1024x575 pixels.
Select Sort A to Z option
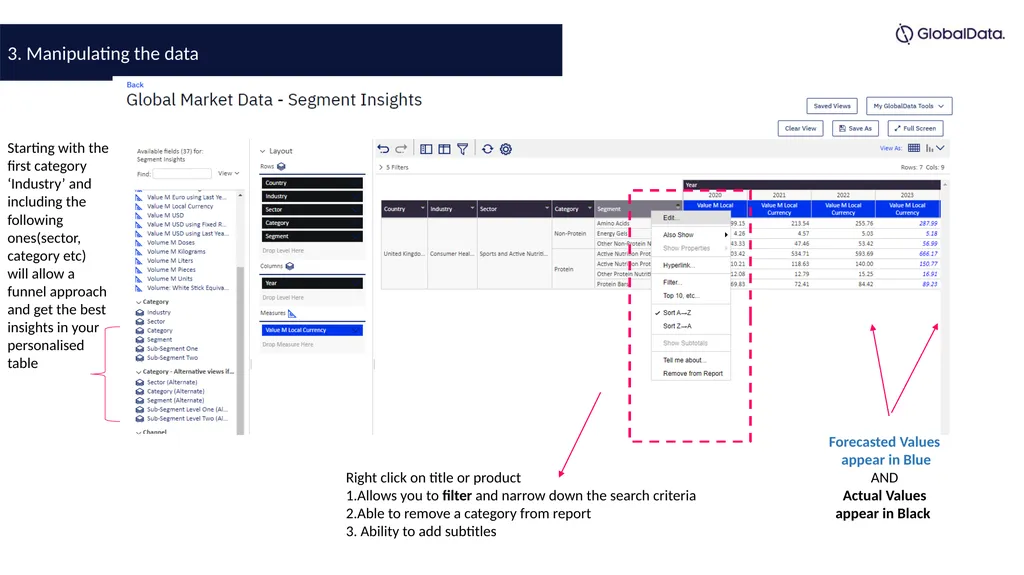pyautogui.click(x=690, y=313)
